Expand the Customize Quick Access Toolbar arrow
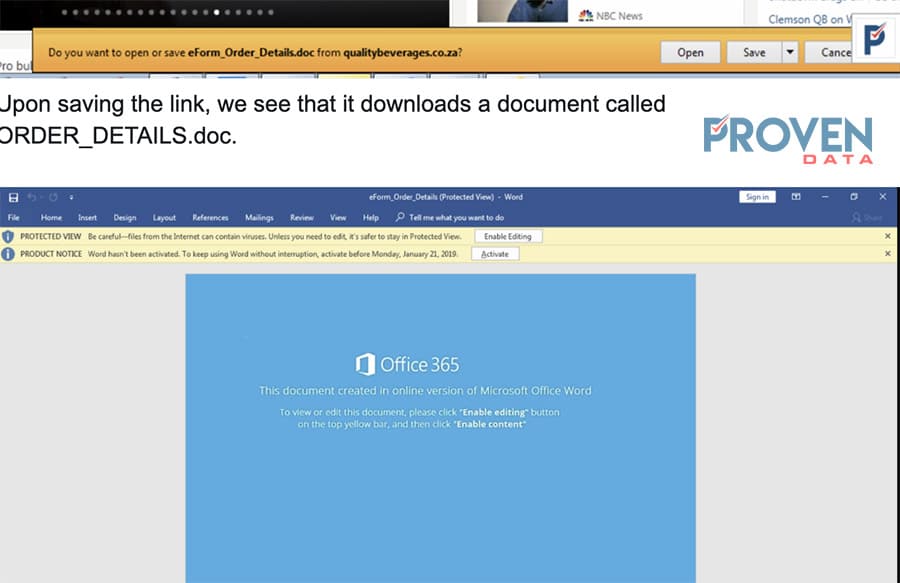Screen dimensions: 900x583 pos(71,197)
